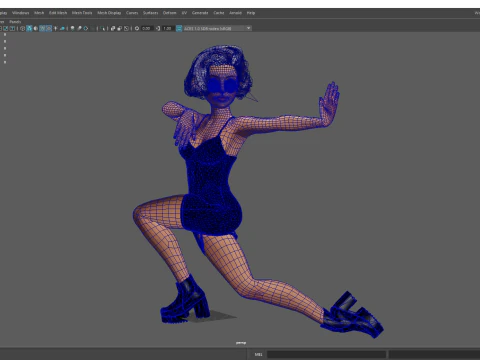
Task: Toggle Motion Blur in the viewport
Action: (x=79, y=28)
